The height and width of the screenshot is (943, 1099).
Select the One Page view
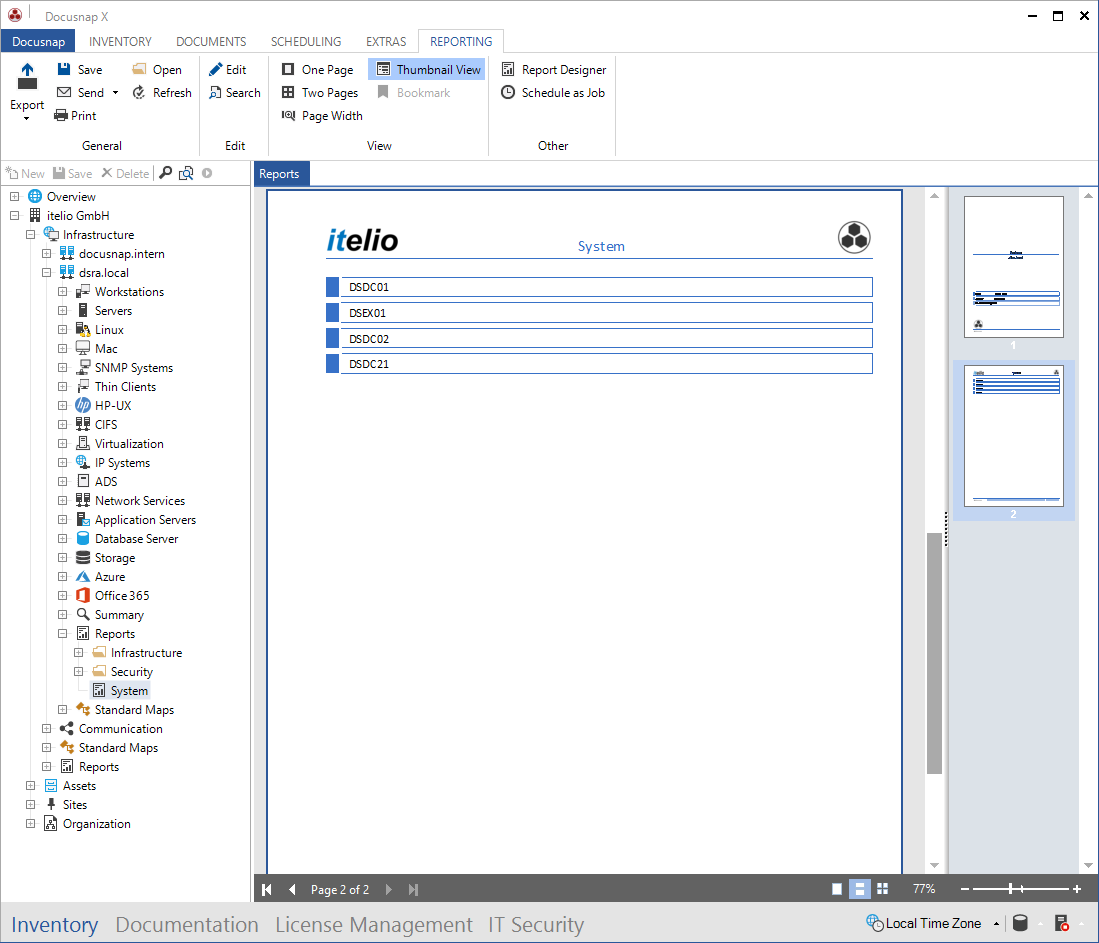pos(318,69)
